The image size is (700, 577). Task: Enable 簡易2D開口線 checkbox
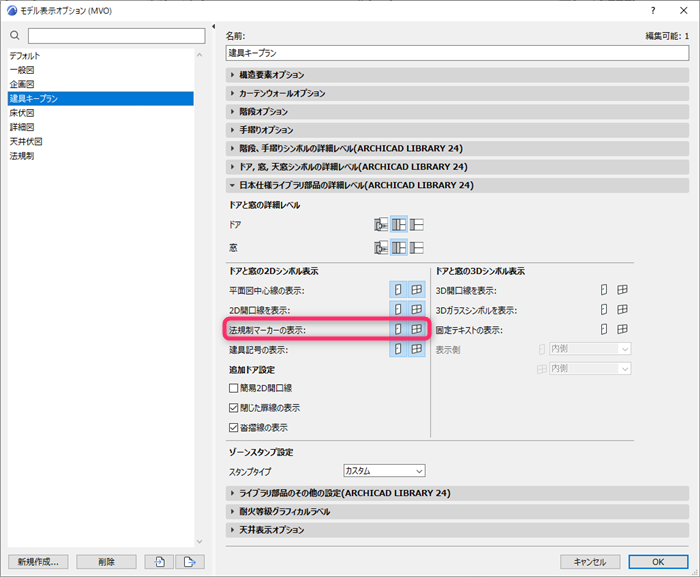coord(233,388)
